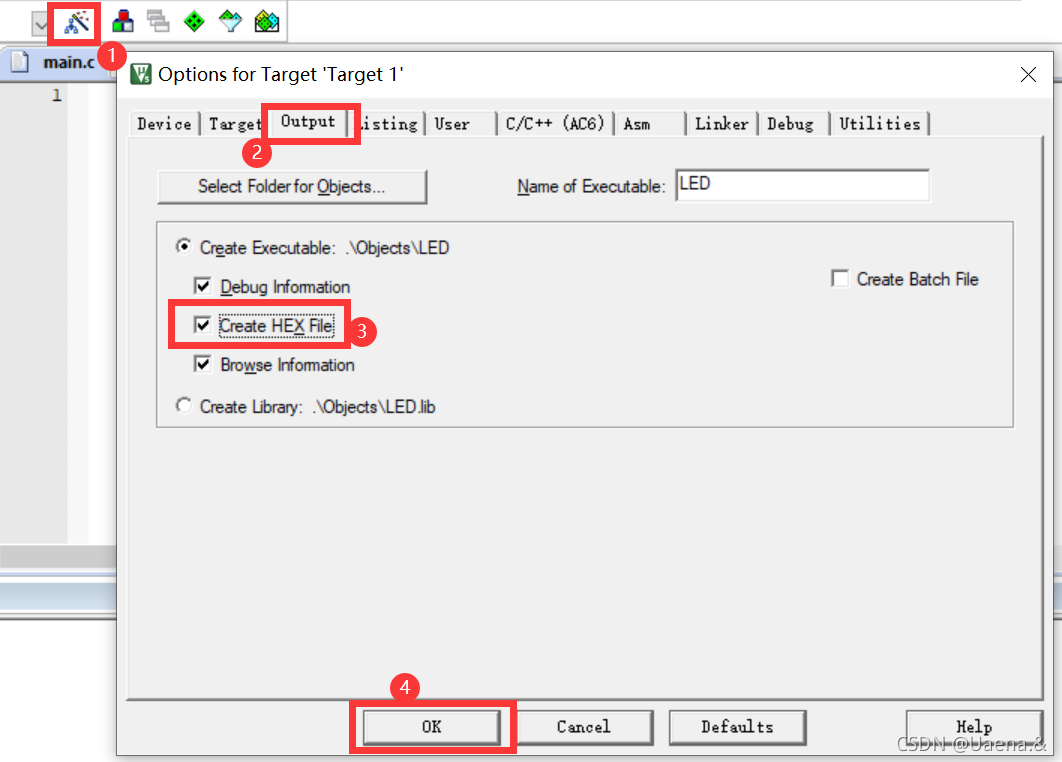Image resolution: width=1062 pixels, height=762 pixels.
Task: Click the grayed stacked windows toolbar icon
Action: tap(158, 22)
